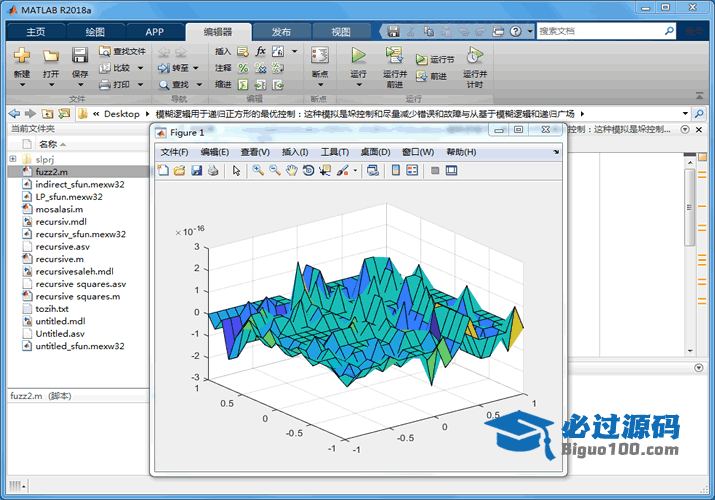Open Figure 1 Insert (插入) menu
715x500 pixels.
pos(295,152)
